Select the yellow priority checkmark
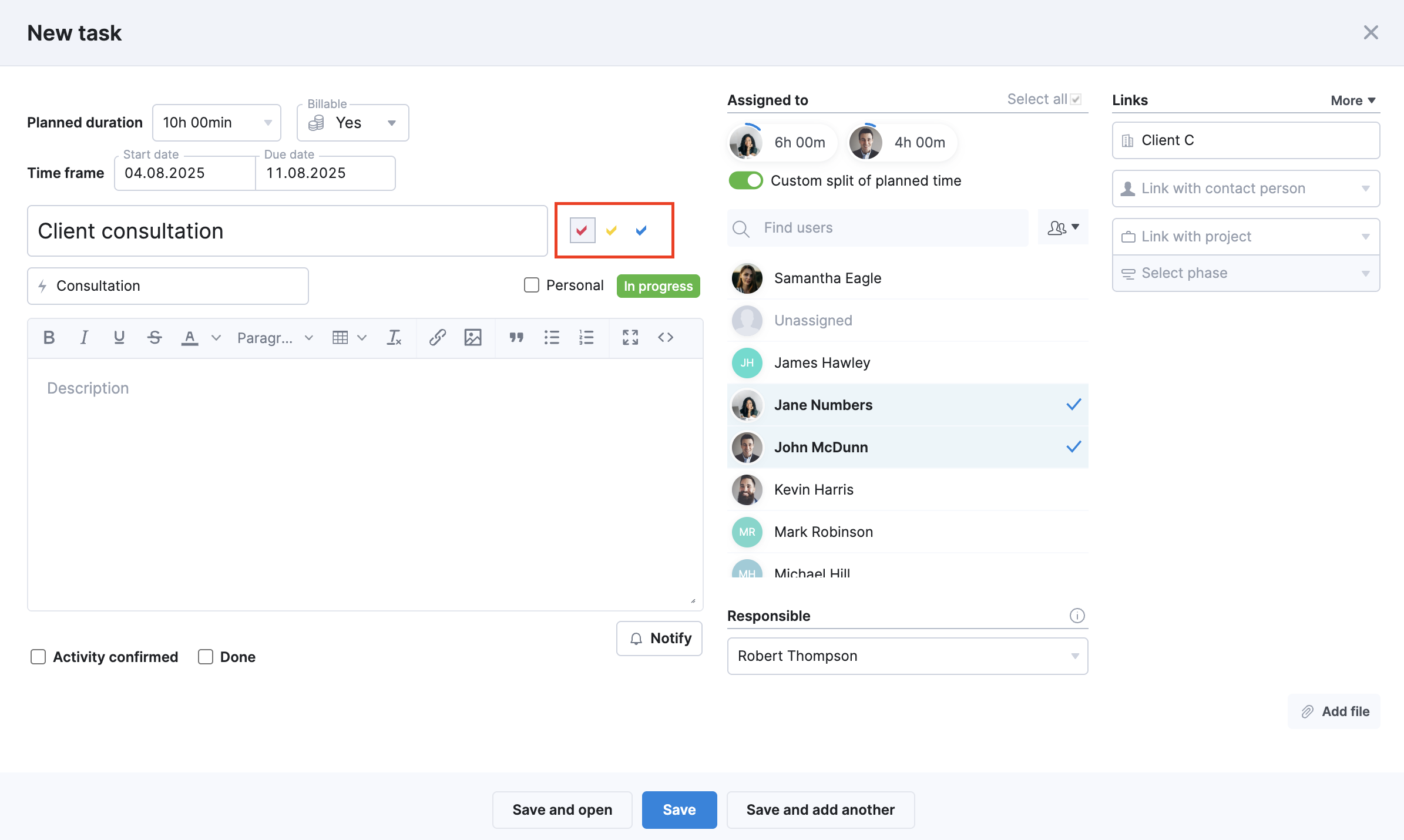The image size is (1404, 840). [x=612, y=230]
